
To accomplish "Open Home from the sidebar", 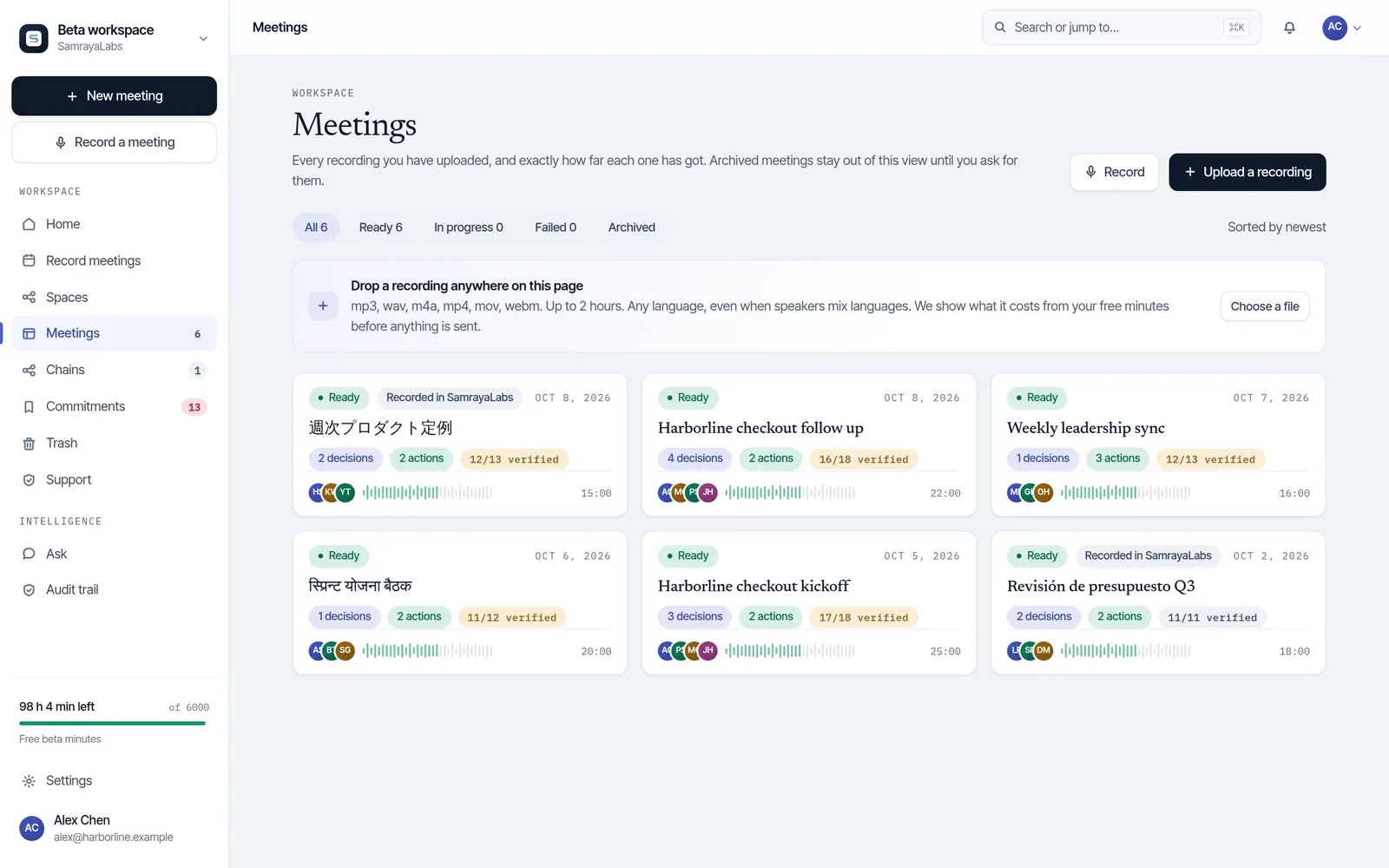I will tap(114, 224).
